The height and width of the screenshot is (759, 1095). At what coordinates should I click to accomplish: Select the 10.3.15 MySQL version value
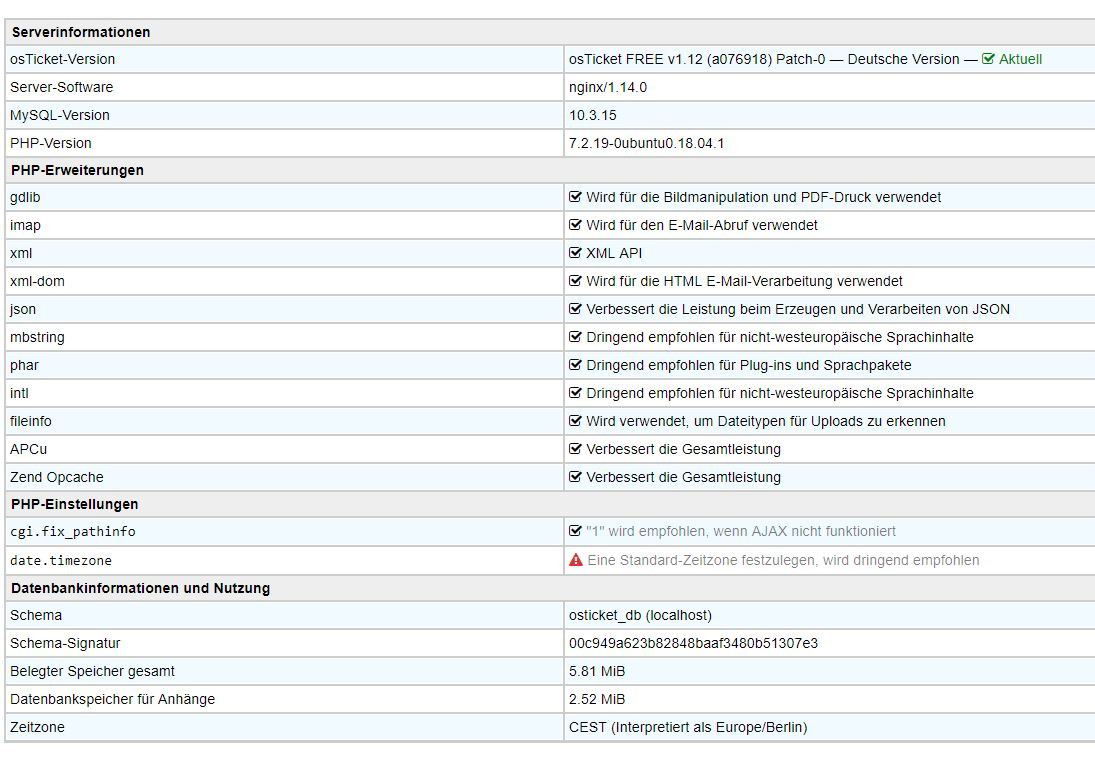(x=593, y=115)
